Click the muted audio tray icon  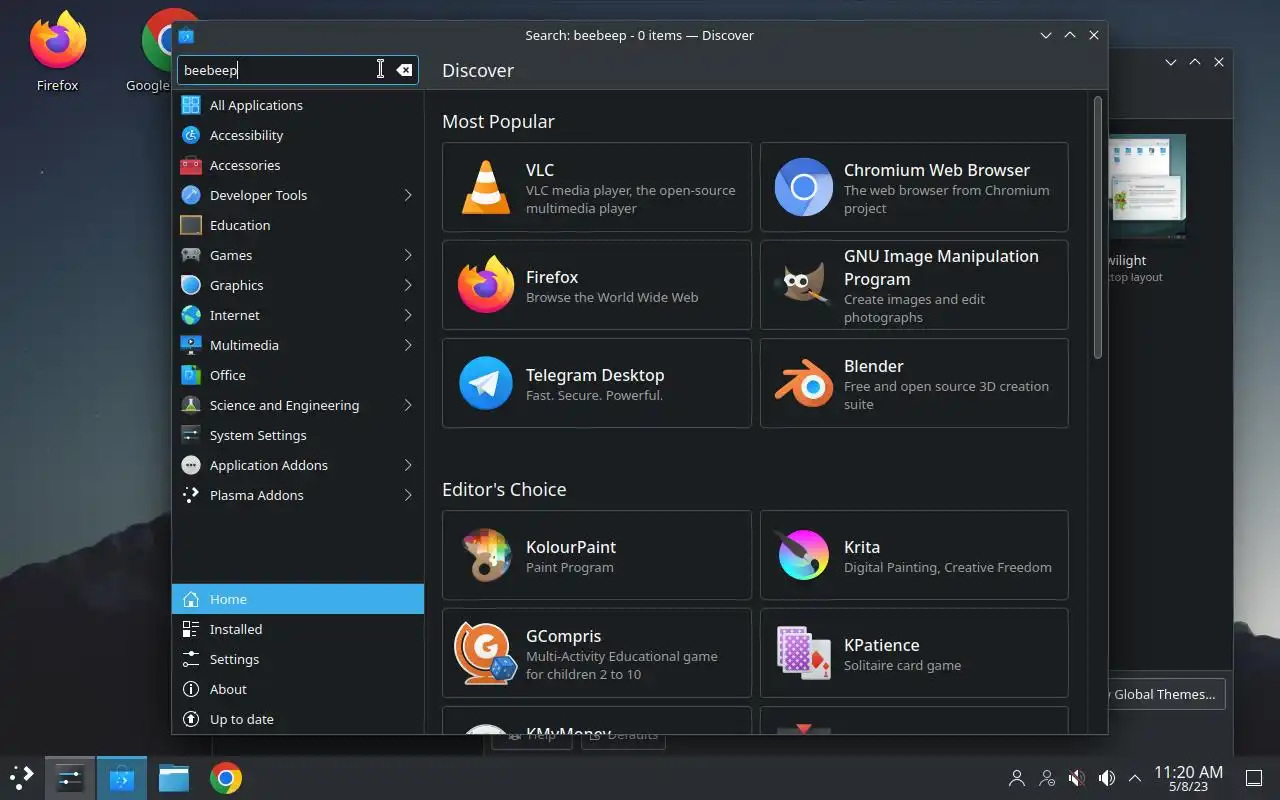(x=1077, y=778)
